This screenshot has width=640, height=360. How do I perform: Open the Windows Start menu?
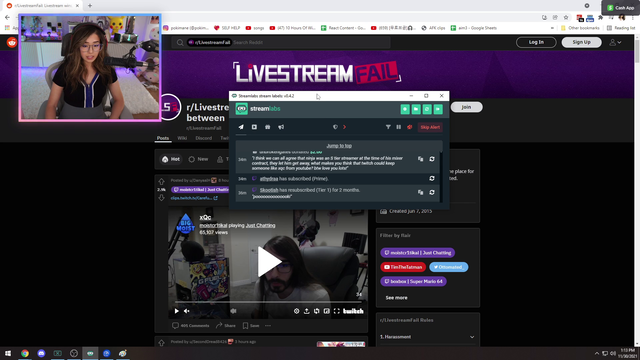tap(8, 353)
